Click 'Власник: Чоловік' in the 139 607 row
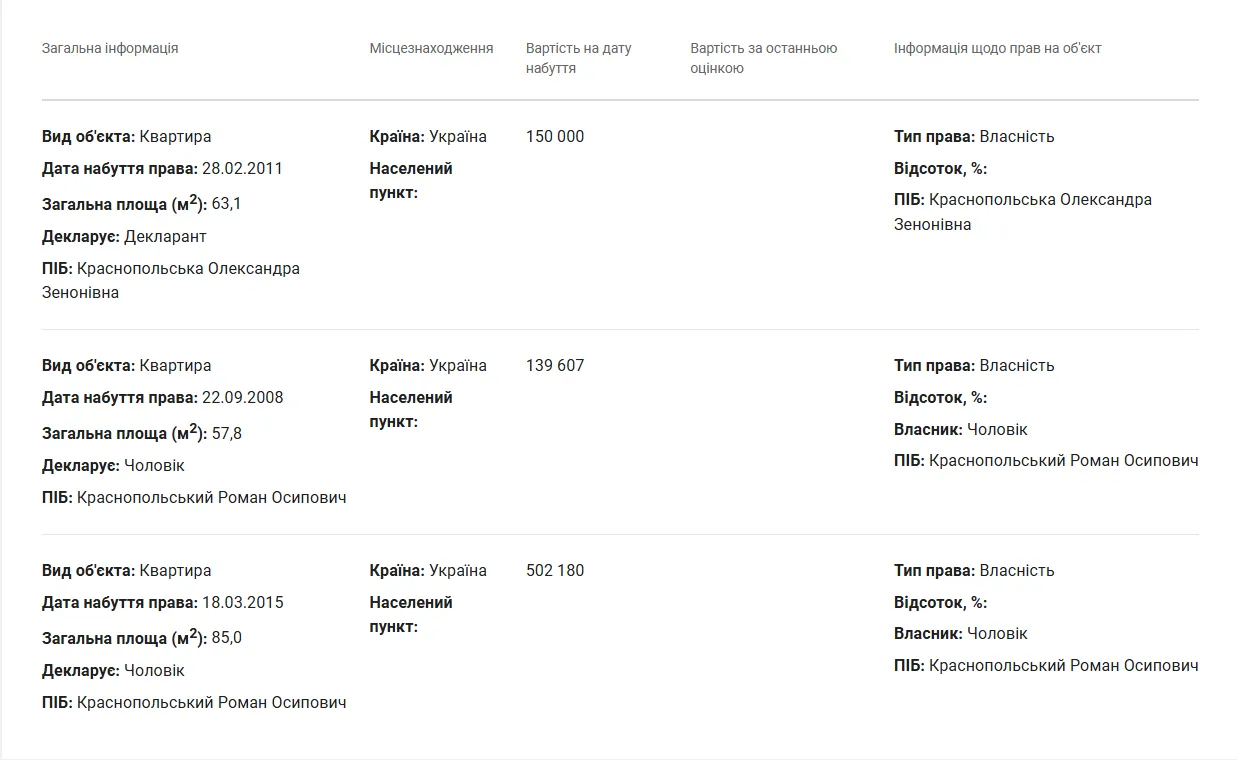Screen dimensions: 1237x760 pos(960,429)
